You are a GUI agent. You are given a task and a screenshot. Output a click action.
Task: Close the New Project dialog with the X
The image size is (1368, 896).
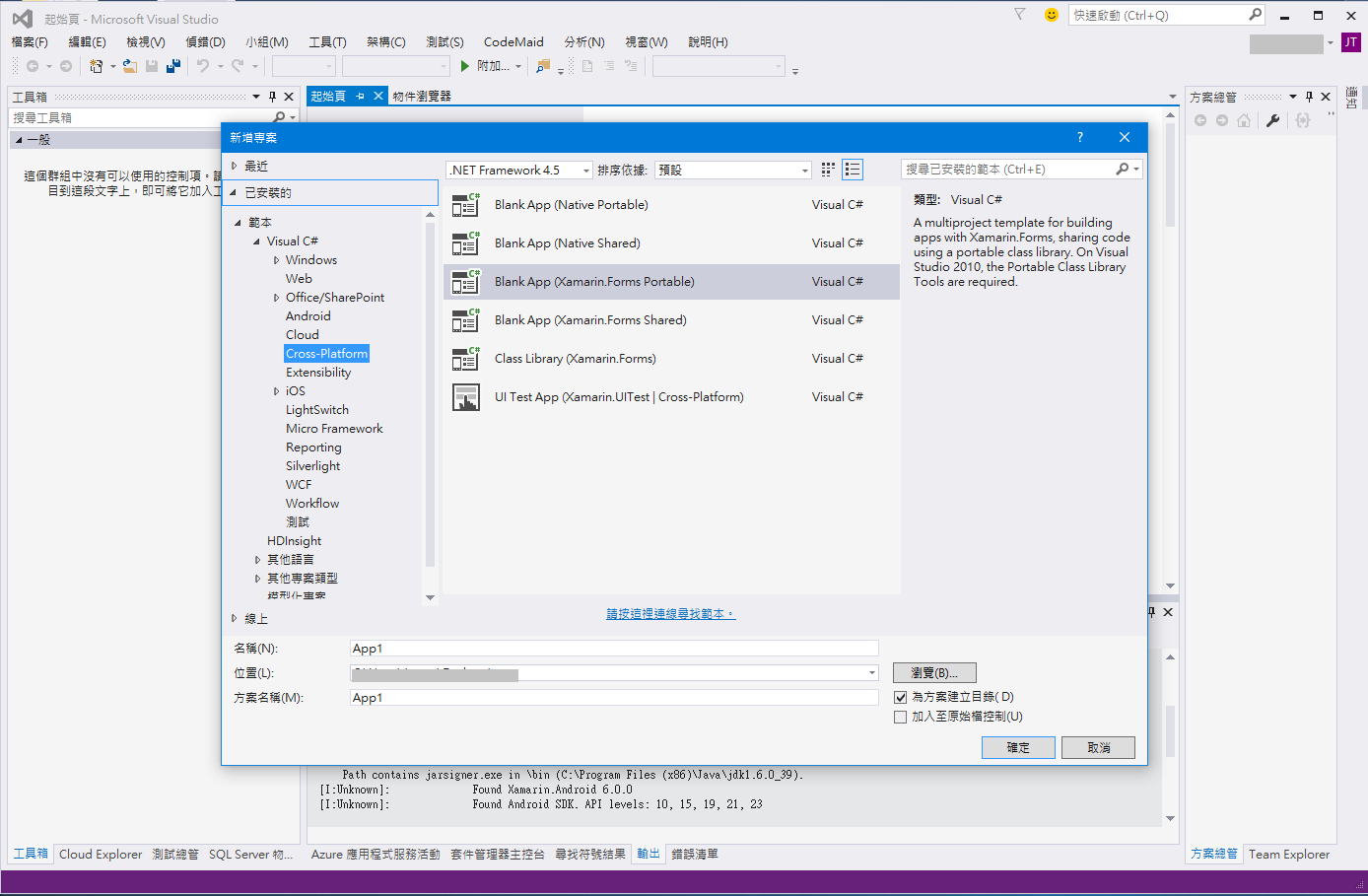point(1125,137)
